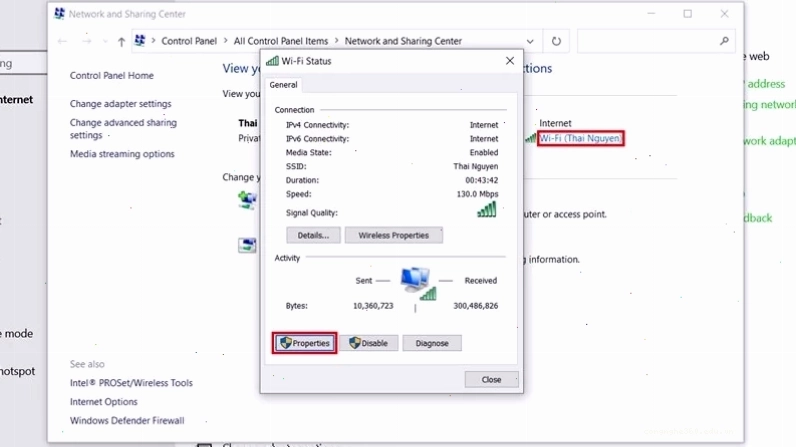The height and width of the screenshot is (448, 796).
Task: Open the recent locations dropdown arrow
Action: click(105, 41)
